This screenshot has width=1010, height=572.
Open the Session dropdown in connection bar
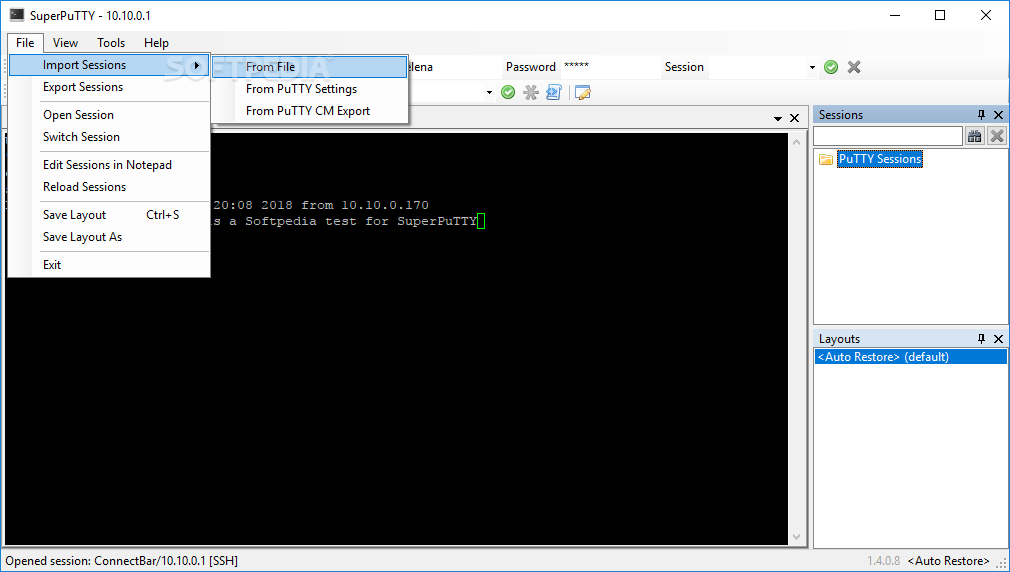[x=812, y=67]
